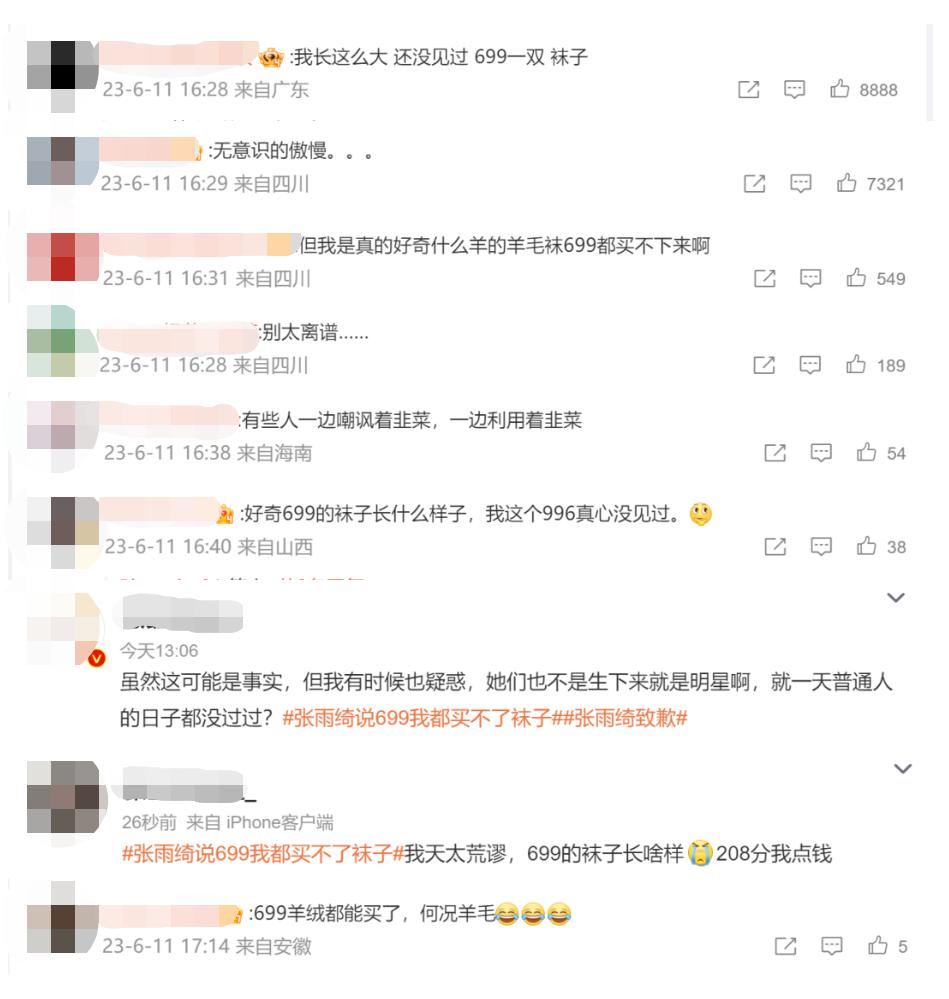Open hashtag #张雨绮致歉#
949x999 pixels.
625,718
